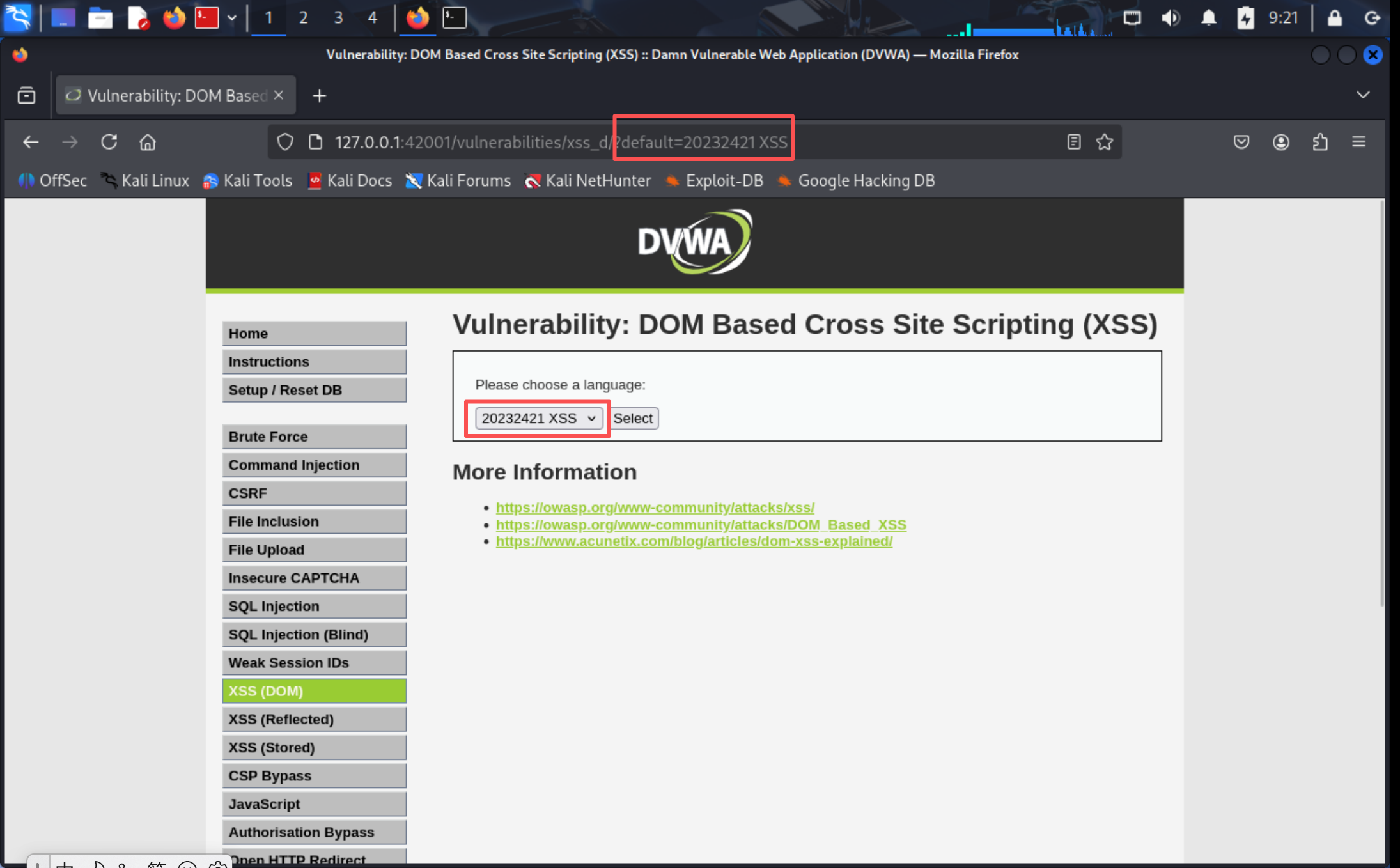Expand terminal launcher dropdown arrow in taskbar

point(232,18)
